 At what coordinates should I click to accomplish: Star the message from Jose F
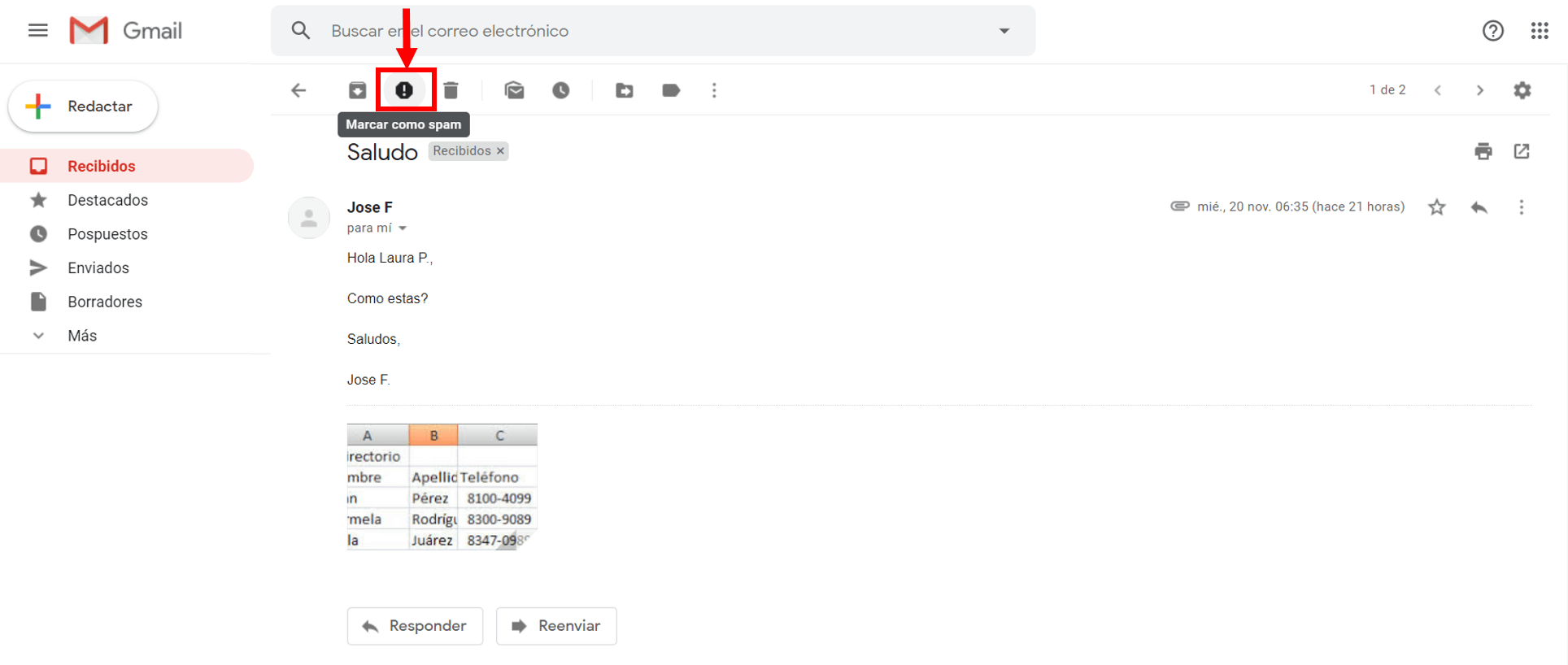[1437, 207]
